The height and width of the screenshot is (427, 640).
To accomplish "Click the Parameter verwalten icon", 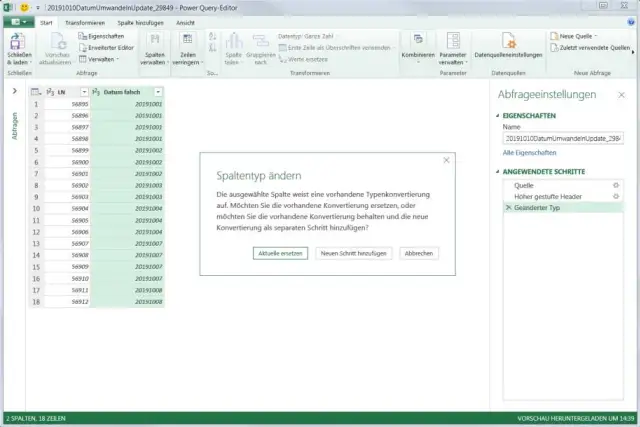I will click(453, 42).
